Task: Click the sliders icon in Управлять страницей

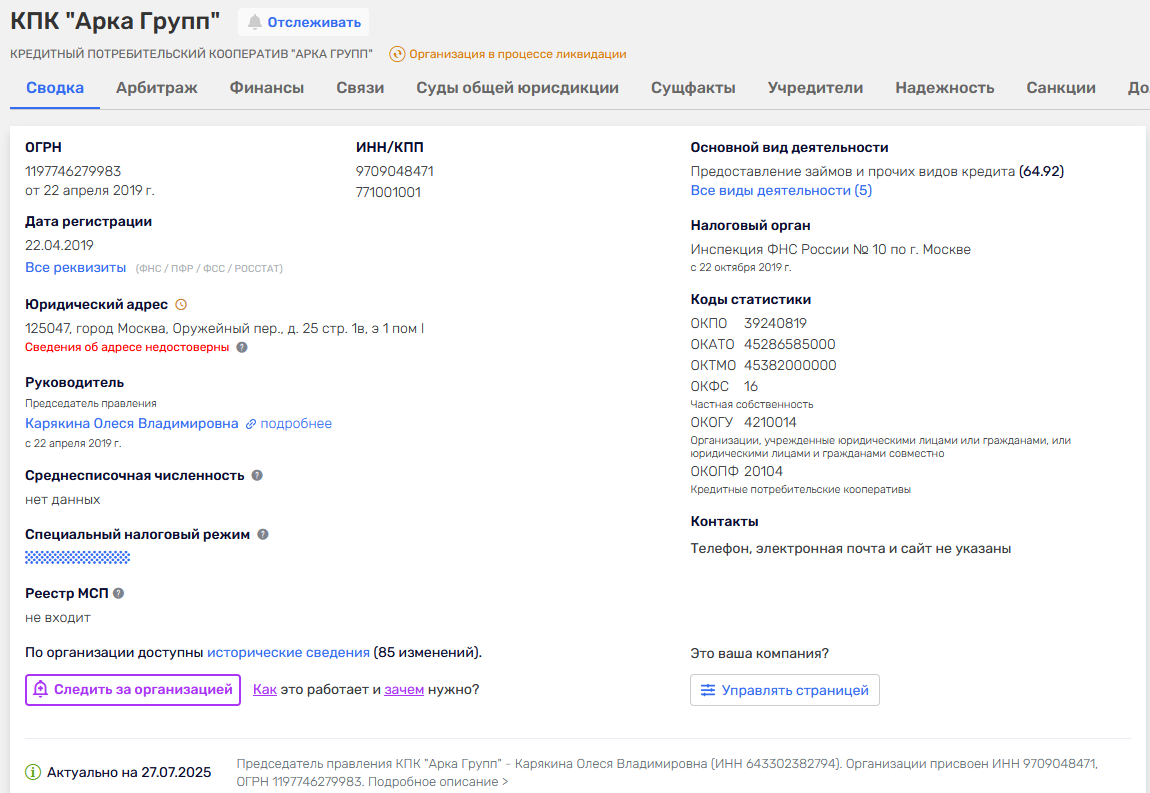Action: 708,690
